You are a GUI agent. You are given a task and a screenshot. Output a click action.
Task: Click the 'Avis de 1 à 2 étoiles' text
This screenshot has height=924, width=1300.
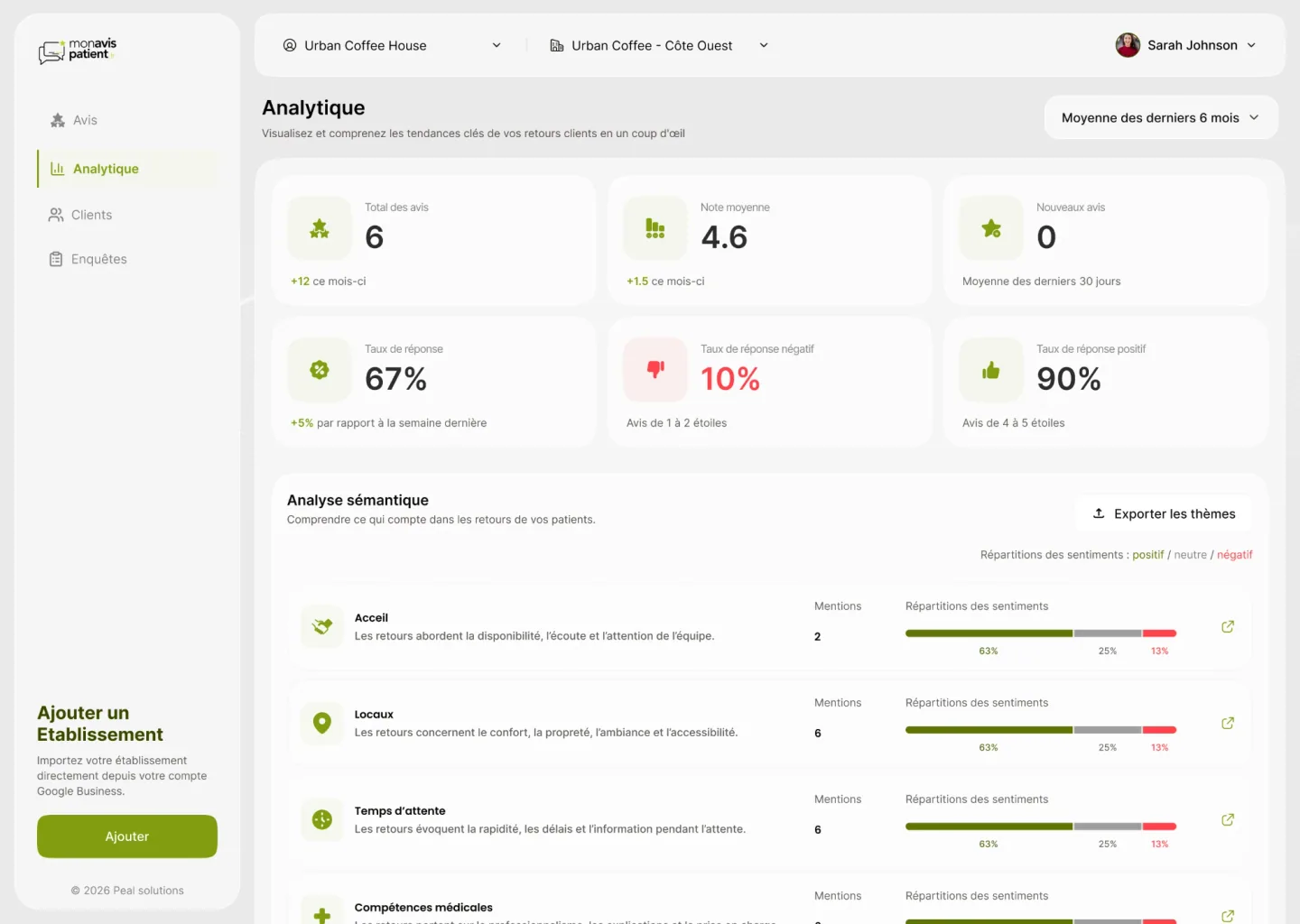click(677, 423)
